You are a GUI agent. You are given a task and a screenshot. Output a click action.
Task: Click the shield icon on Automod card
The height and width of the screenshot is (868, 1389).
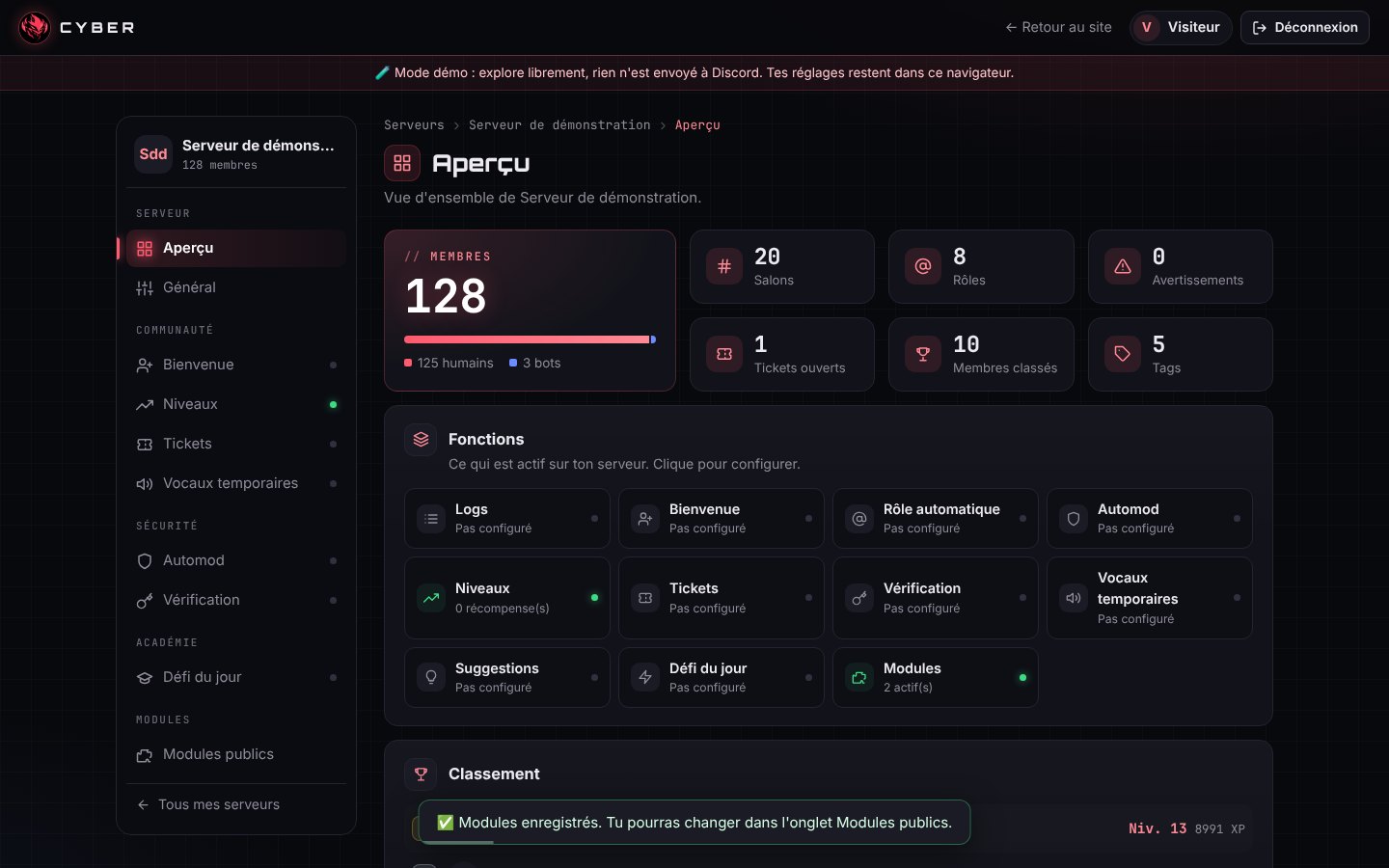[x=1074, y=519]
